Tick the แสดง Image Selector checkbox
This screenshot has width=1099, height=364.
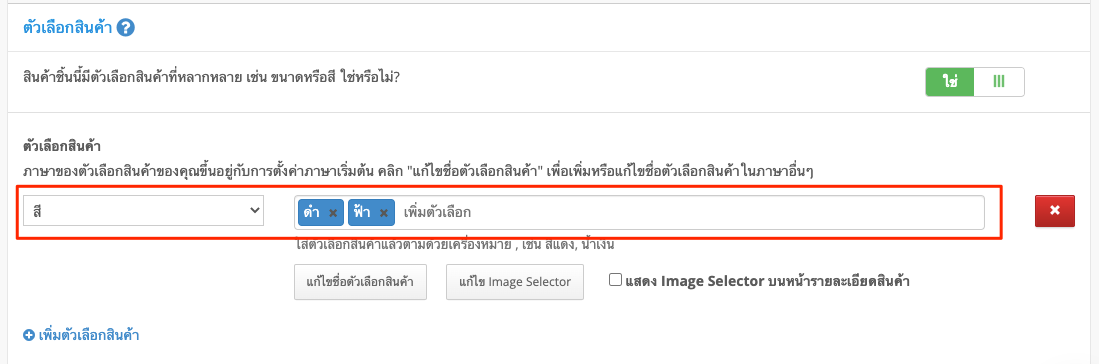pos(615,280)
